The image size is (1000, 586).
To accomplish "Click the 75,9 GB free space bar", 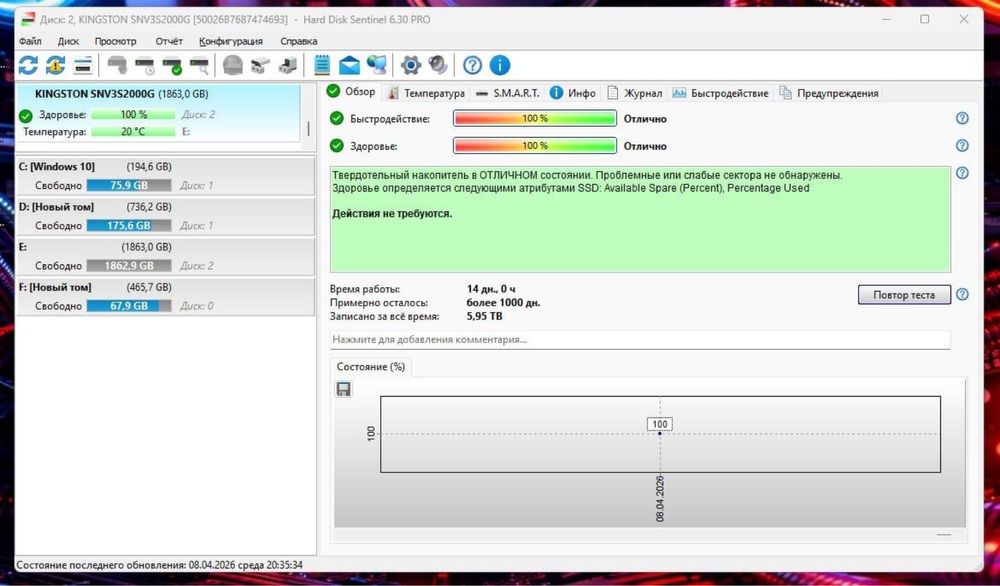I will 129,186.
